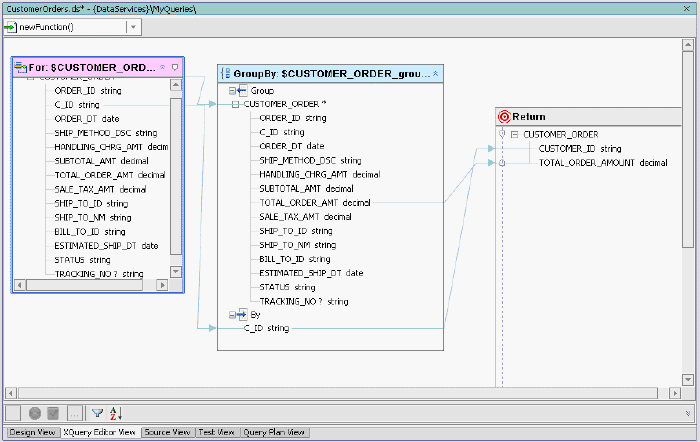Select BILL_TO_ID string in GroupBy node

click(x=295, y=259)
